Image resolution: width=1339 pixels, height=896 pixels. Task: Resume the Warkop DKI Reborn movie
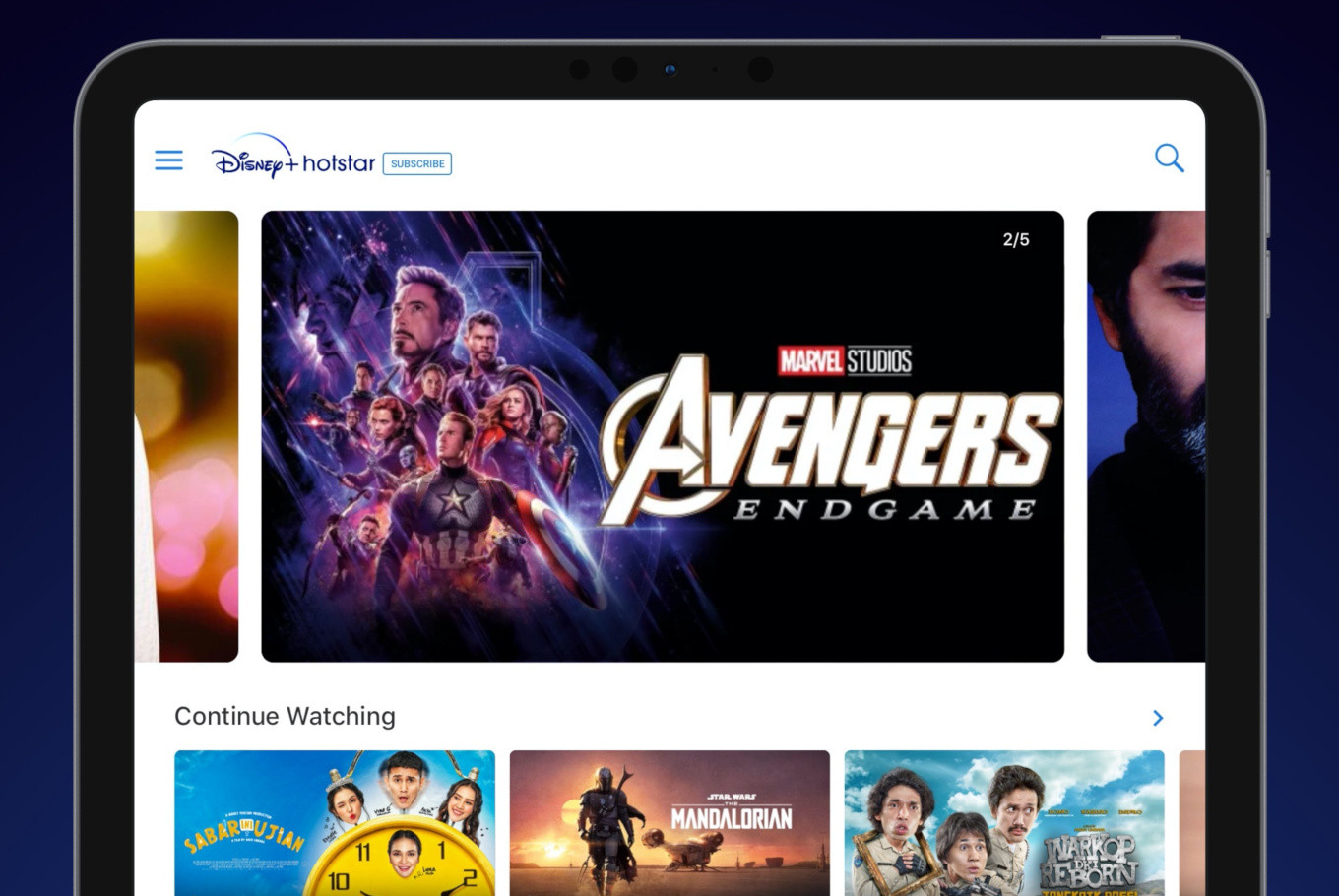coord(1004,823)
